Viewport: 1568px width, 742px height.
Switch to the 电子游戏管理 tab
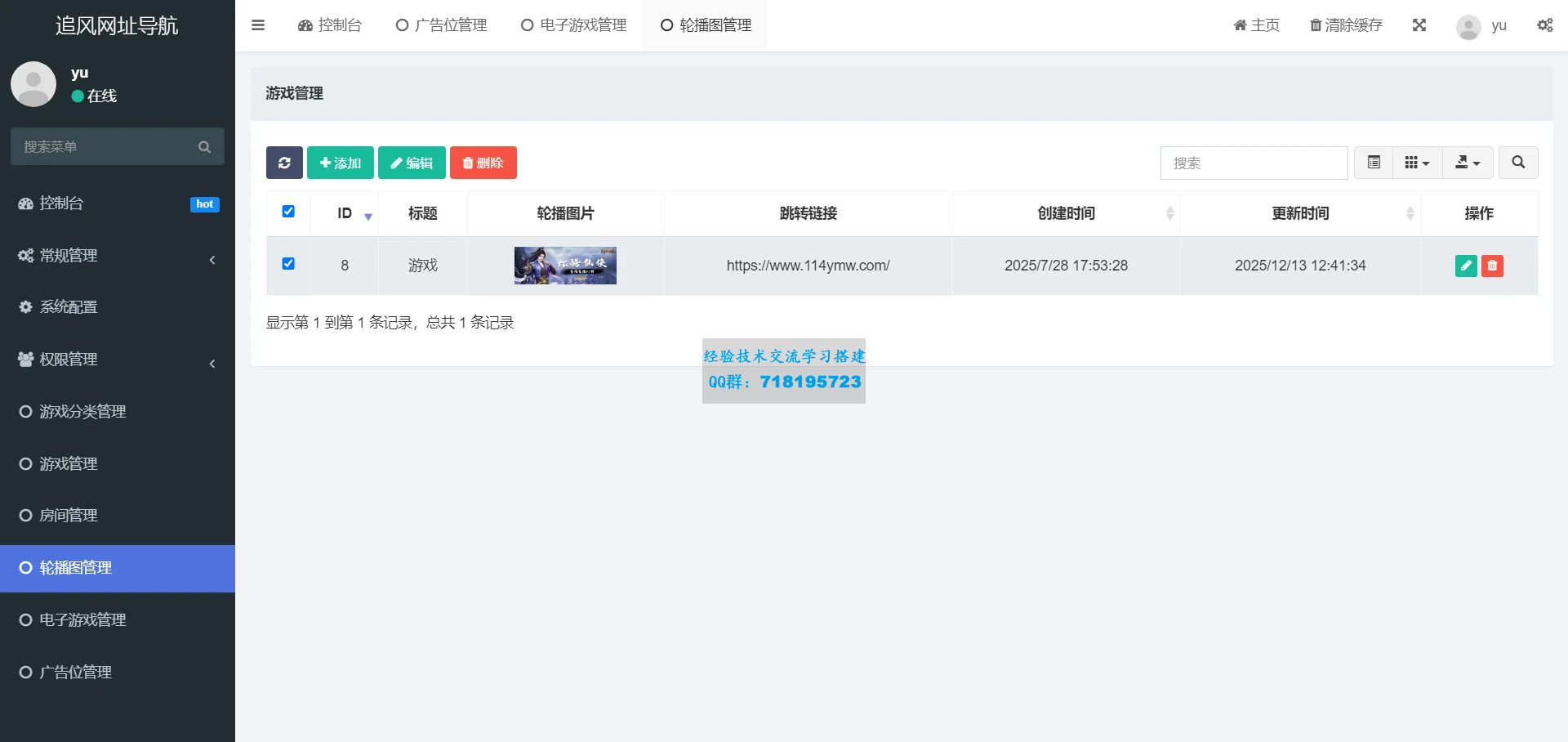click(573, 25)
